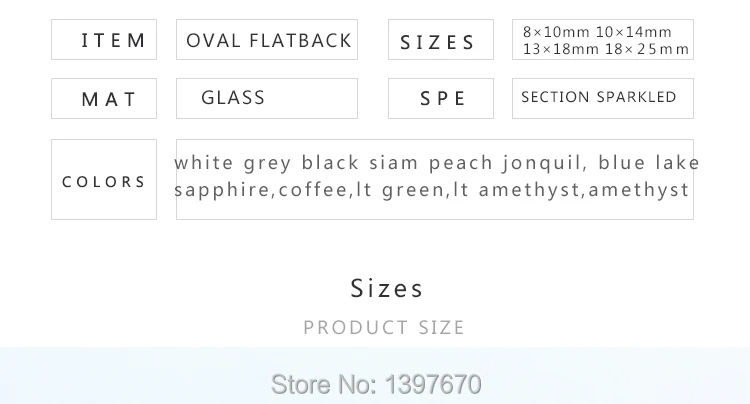The image size is (750, 404).
Task: Click the ITEM label box
Action: [104, 40]
